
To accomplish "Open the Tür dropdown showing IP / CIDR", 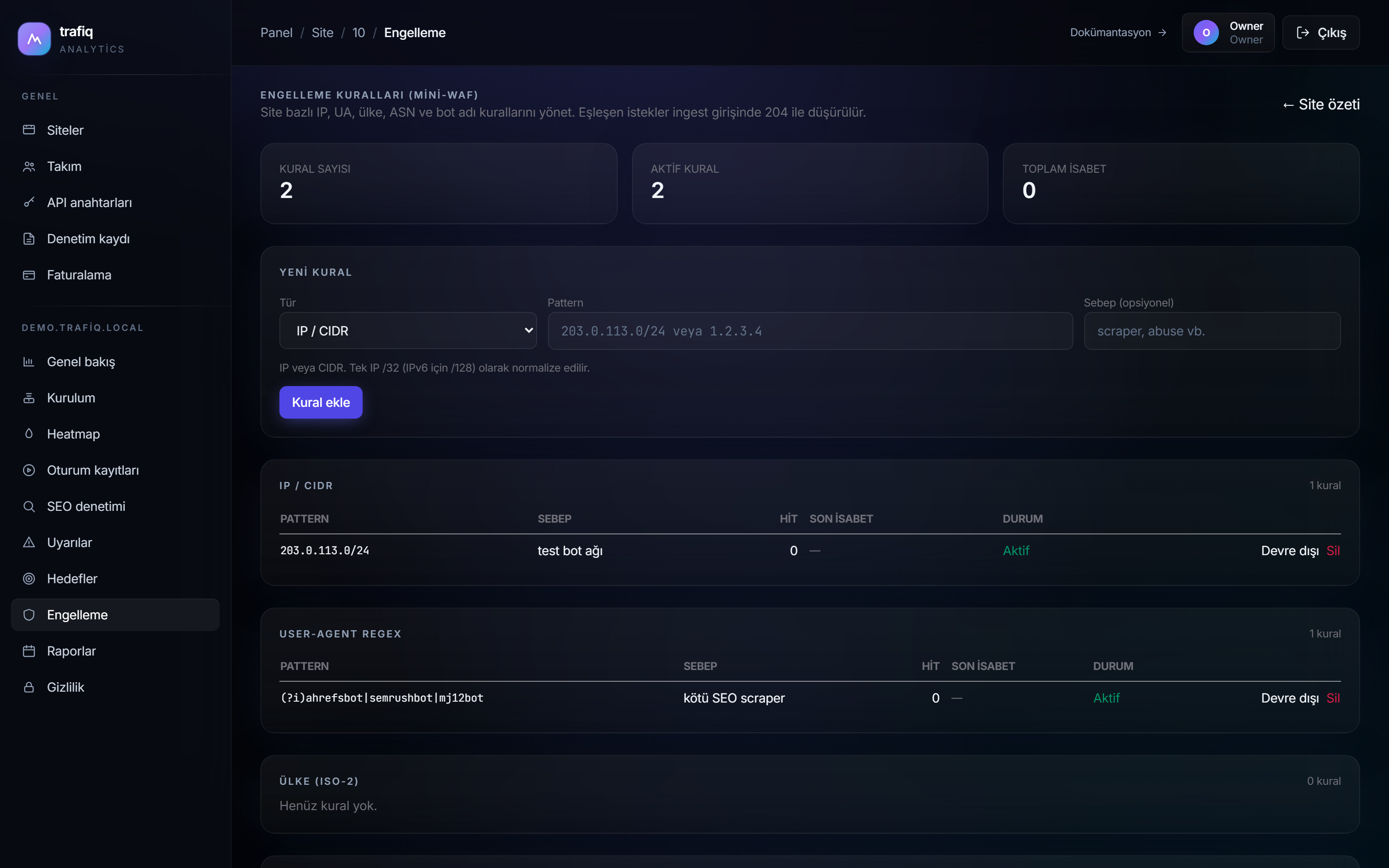I will (408, 330).
